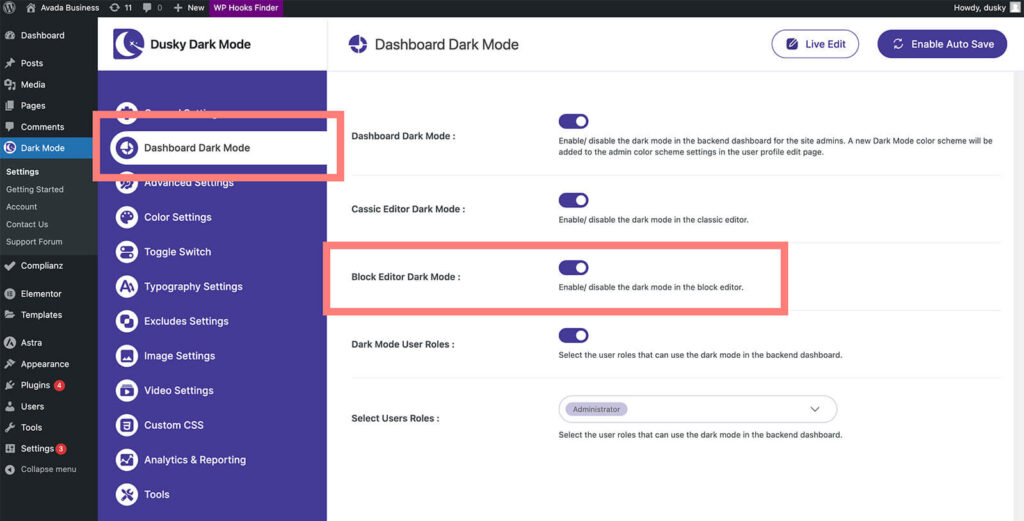Open the Plugins menu in WordPress sidebar
Image resolution: width=1024 pixels, height=521 pixels.
click(35, 385)
